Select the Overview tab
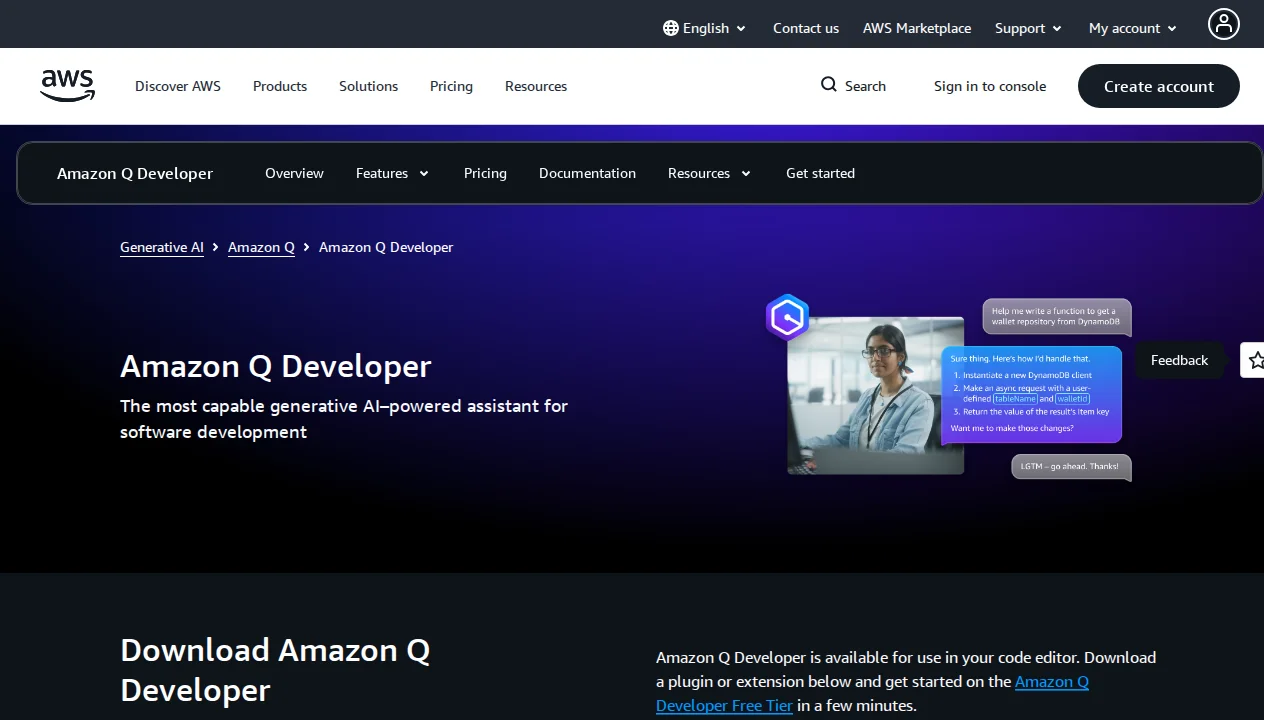1264x720 pixels. [294, 173]
